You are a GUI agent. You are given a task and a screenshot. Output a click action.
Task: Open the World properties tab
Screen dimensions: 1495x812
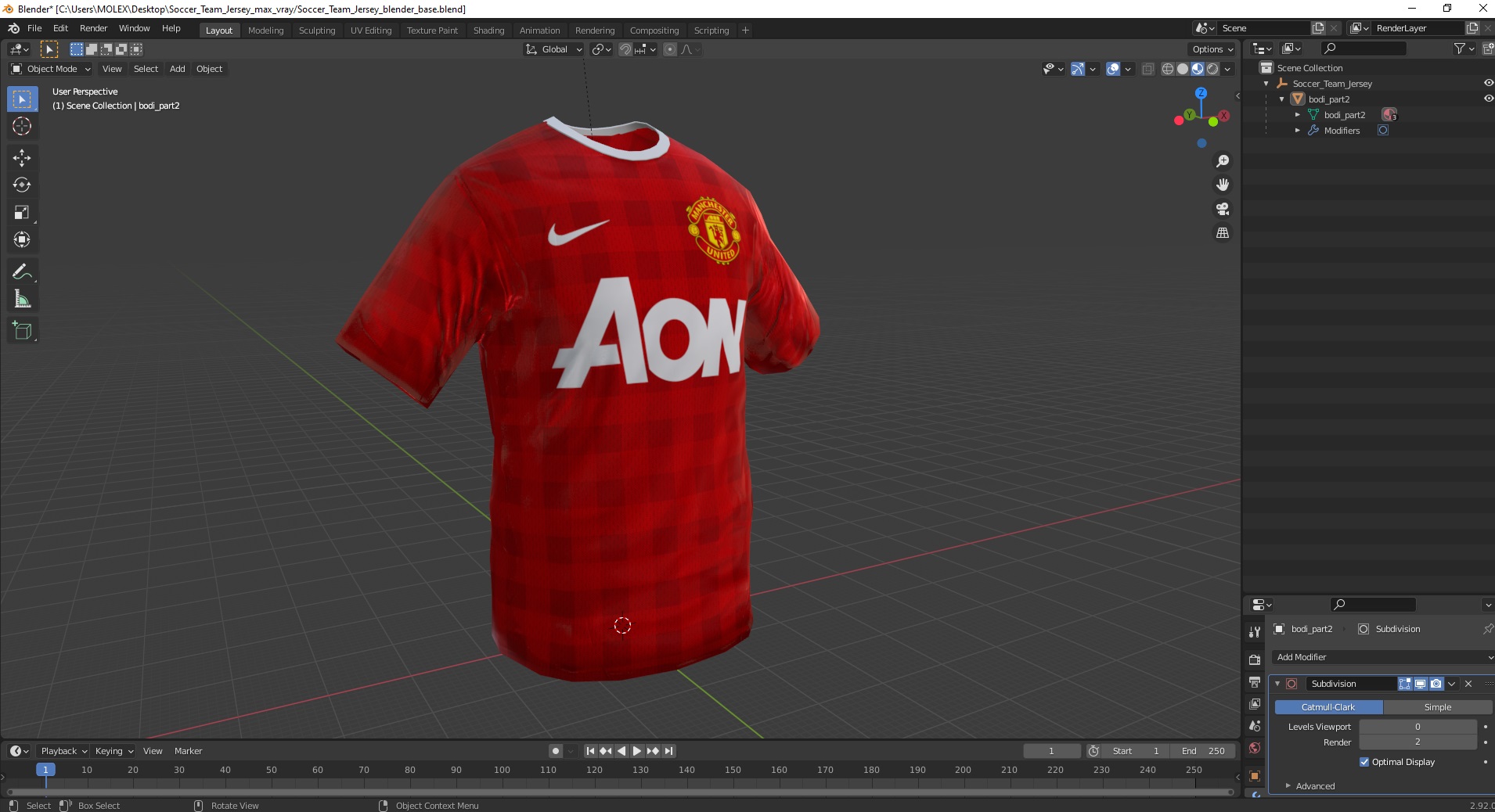coord(1255,748)
